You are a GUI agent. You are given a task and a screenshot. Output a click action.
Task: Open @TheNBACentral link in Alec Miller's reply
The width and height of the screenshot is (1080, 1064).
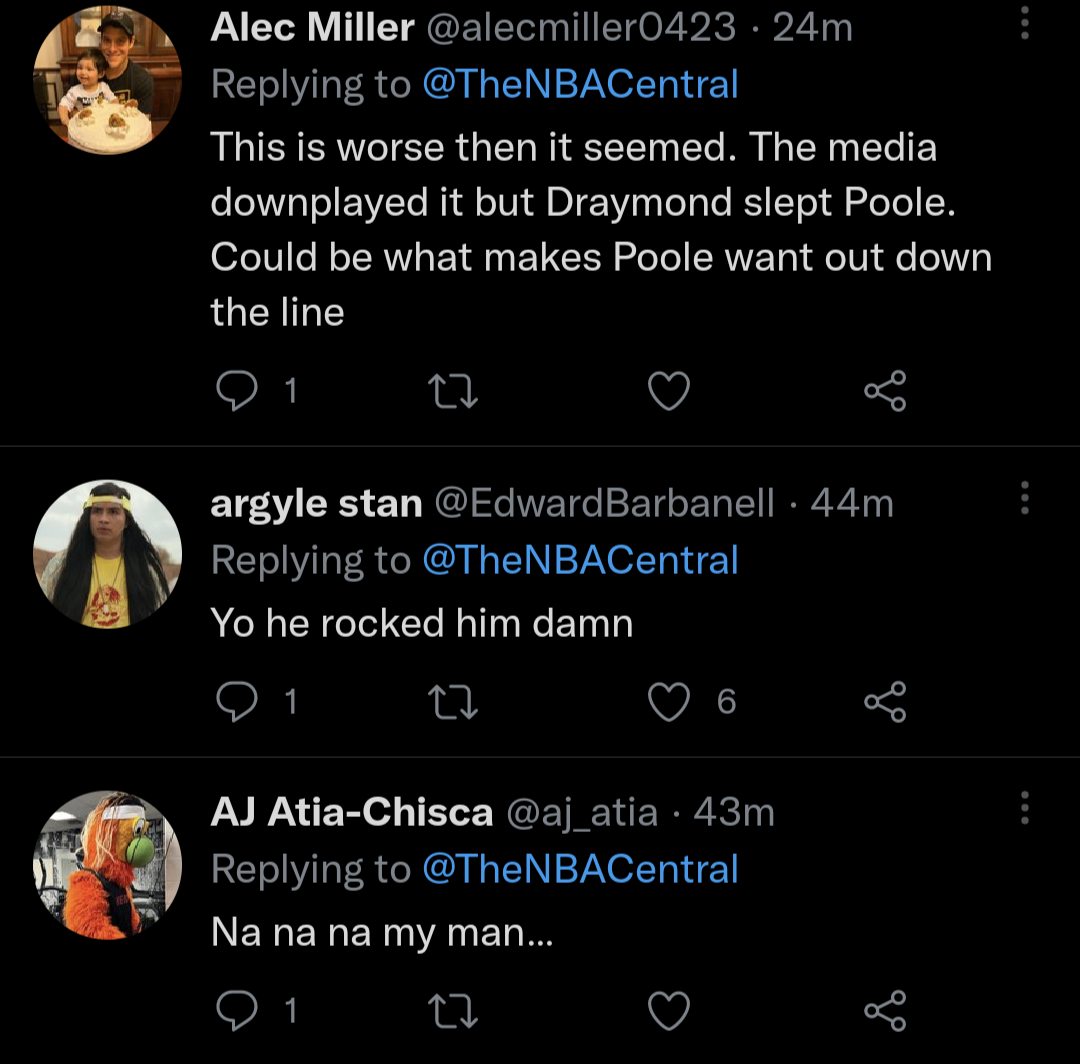click(580, 85)
